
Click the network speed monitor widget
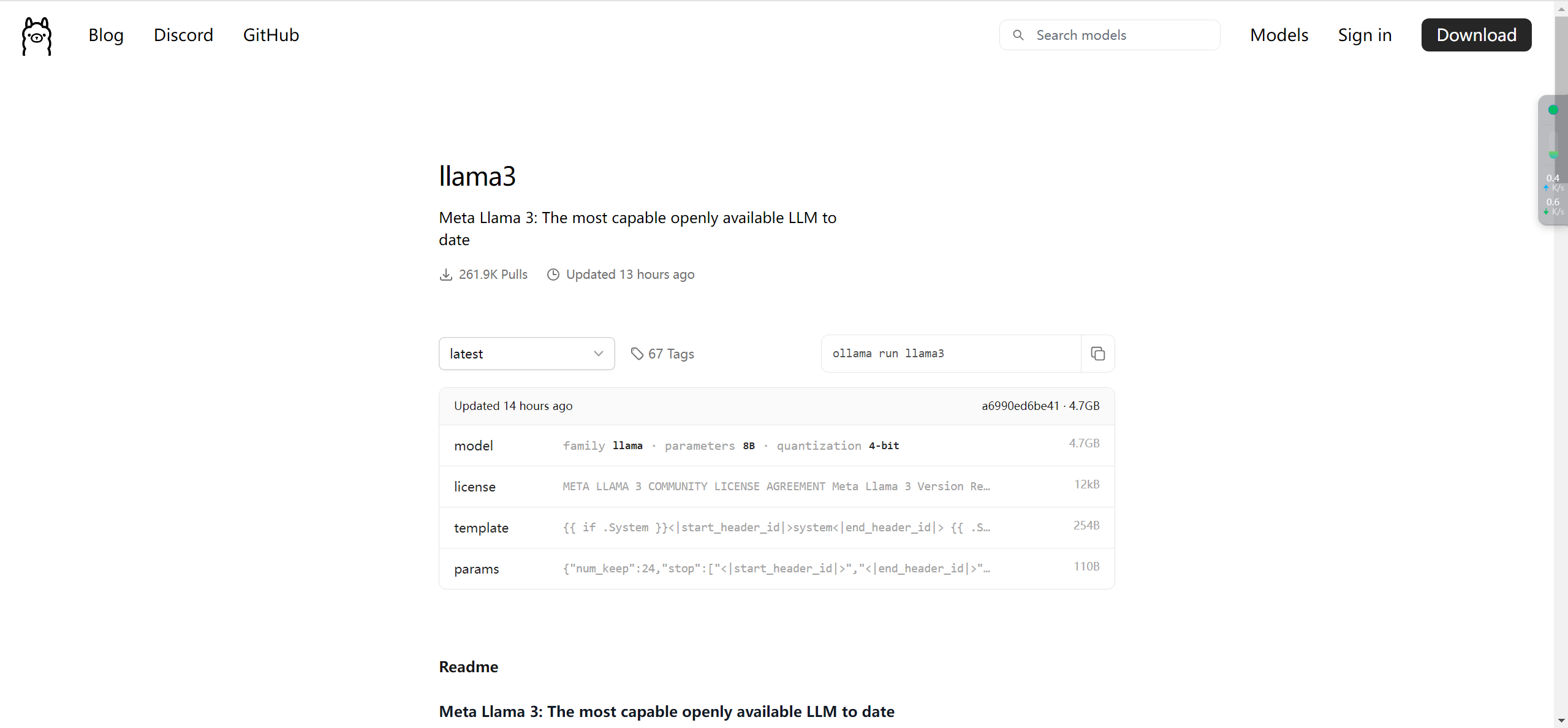pos(1553,161)
